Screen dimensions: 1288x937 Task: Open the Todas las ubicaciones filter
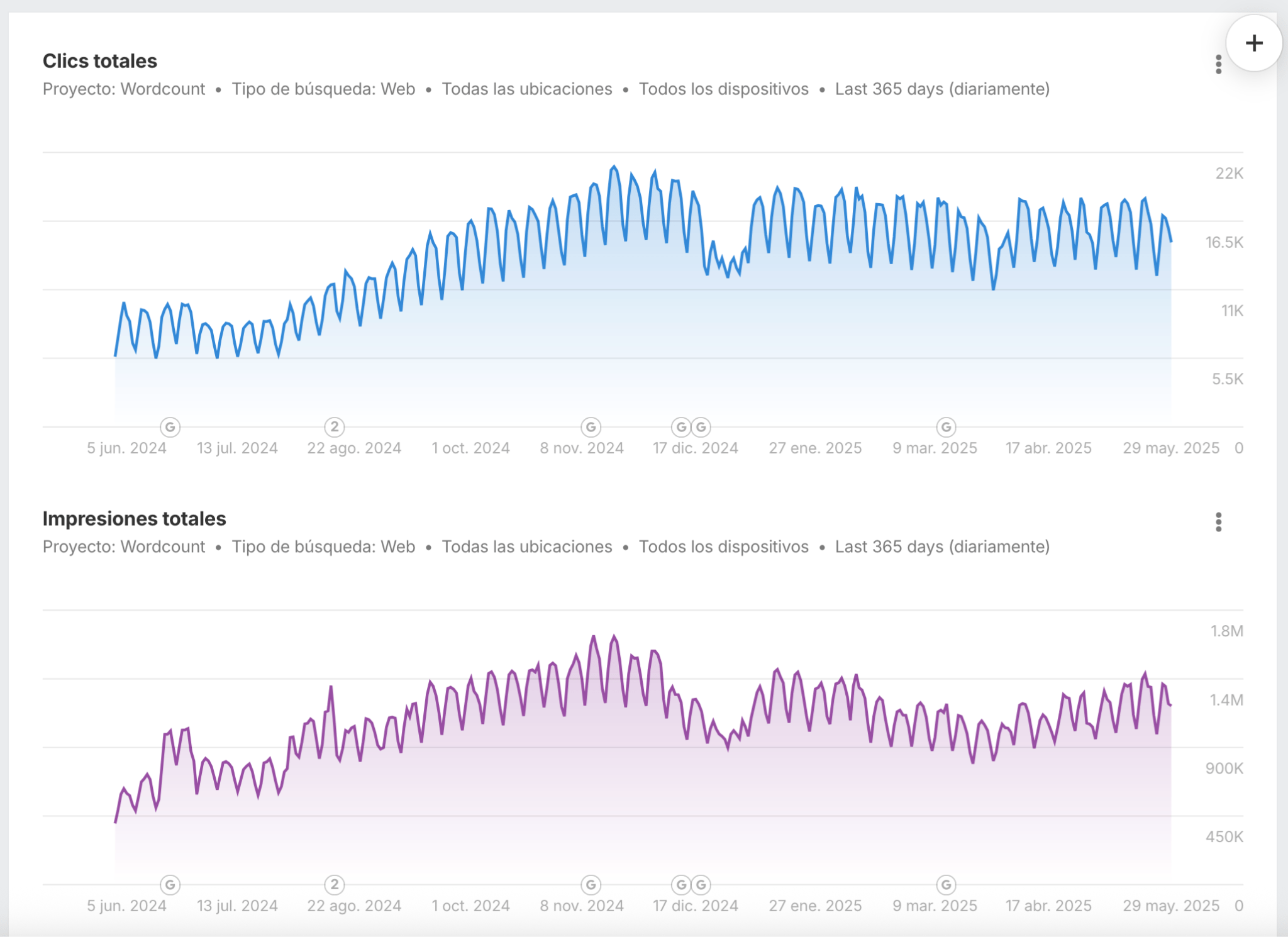[x=527, y=89]
